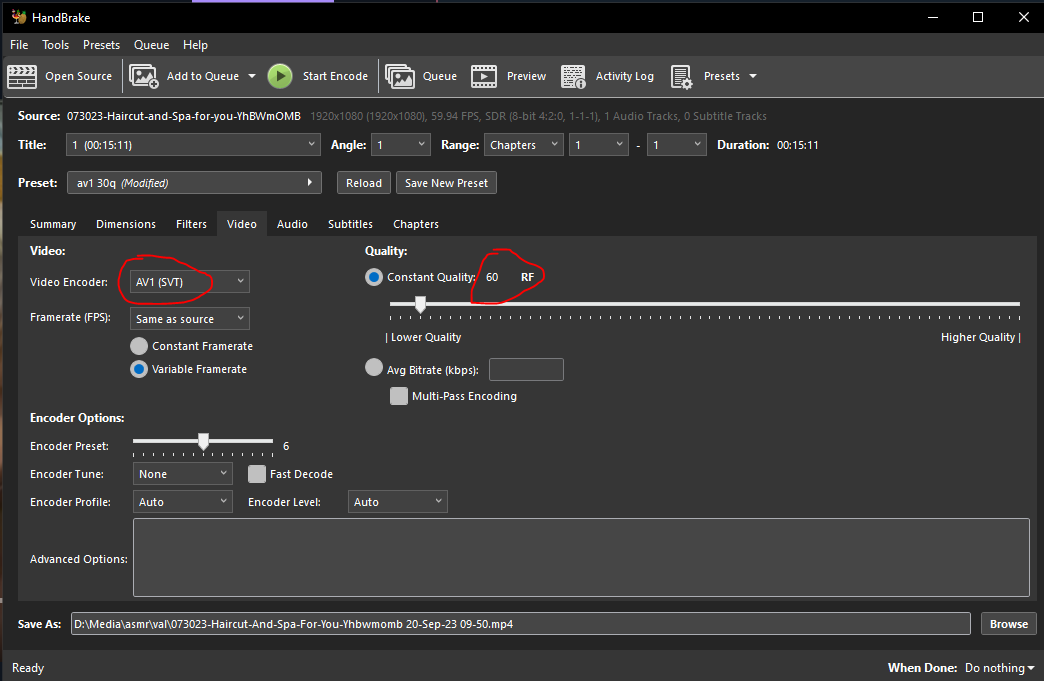Click the Preview film-frame icon
This screenshot has height=681, width=1044.
[x=484, y=77]
